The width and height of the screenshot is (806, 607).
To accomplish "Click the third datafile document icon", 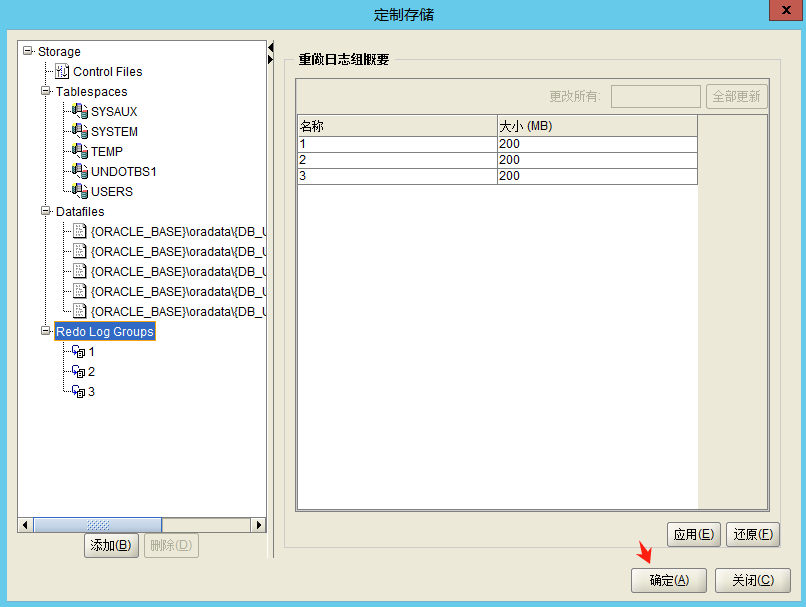I will [79, 271].
